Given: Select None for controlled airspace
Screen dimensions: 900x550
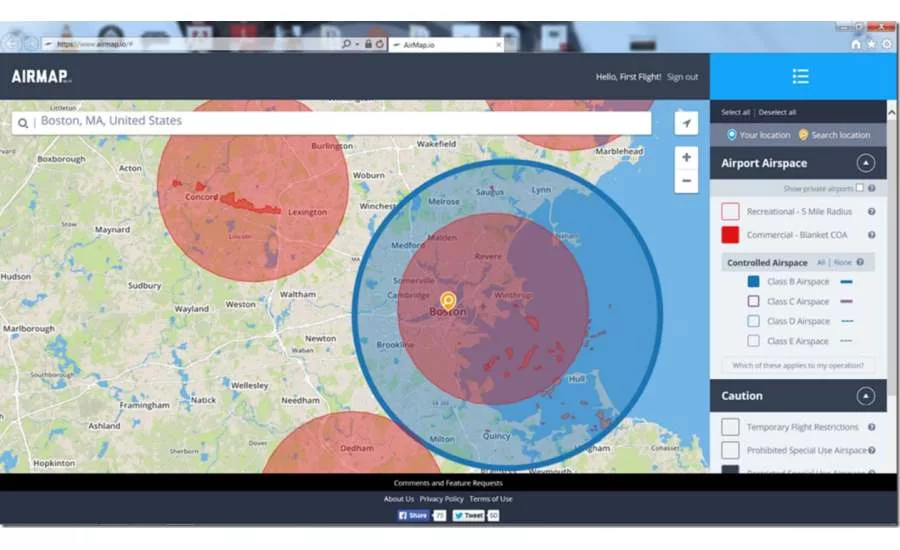Looking at the screenshot, I should [x=843, y=262].
